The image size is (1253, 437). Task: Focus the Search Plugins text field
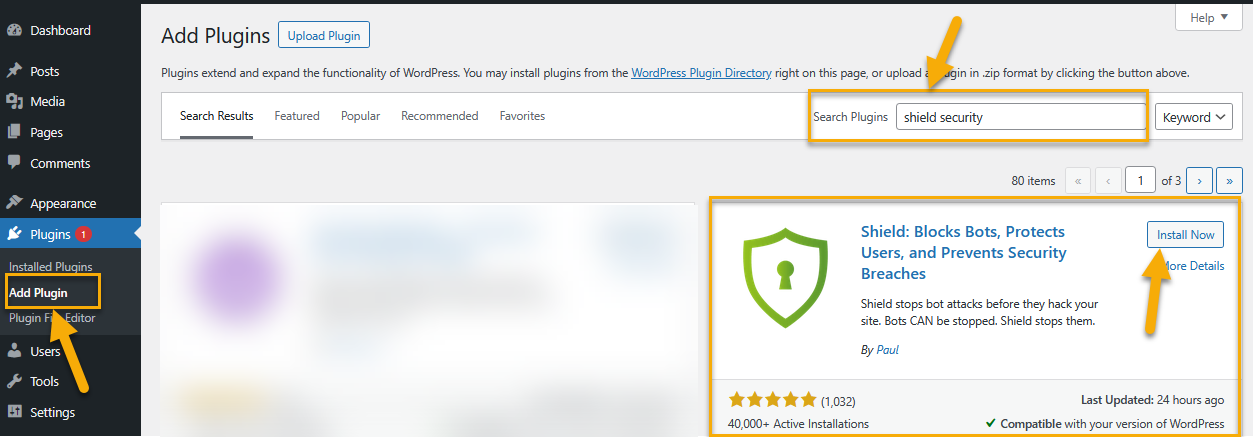pos(1021,117)
